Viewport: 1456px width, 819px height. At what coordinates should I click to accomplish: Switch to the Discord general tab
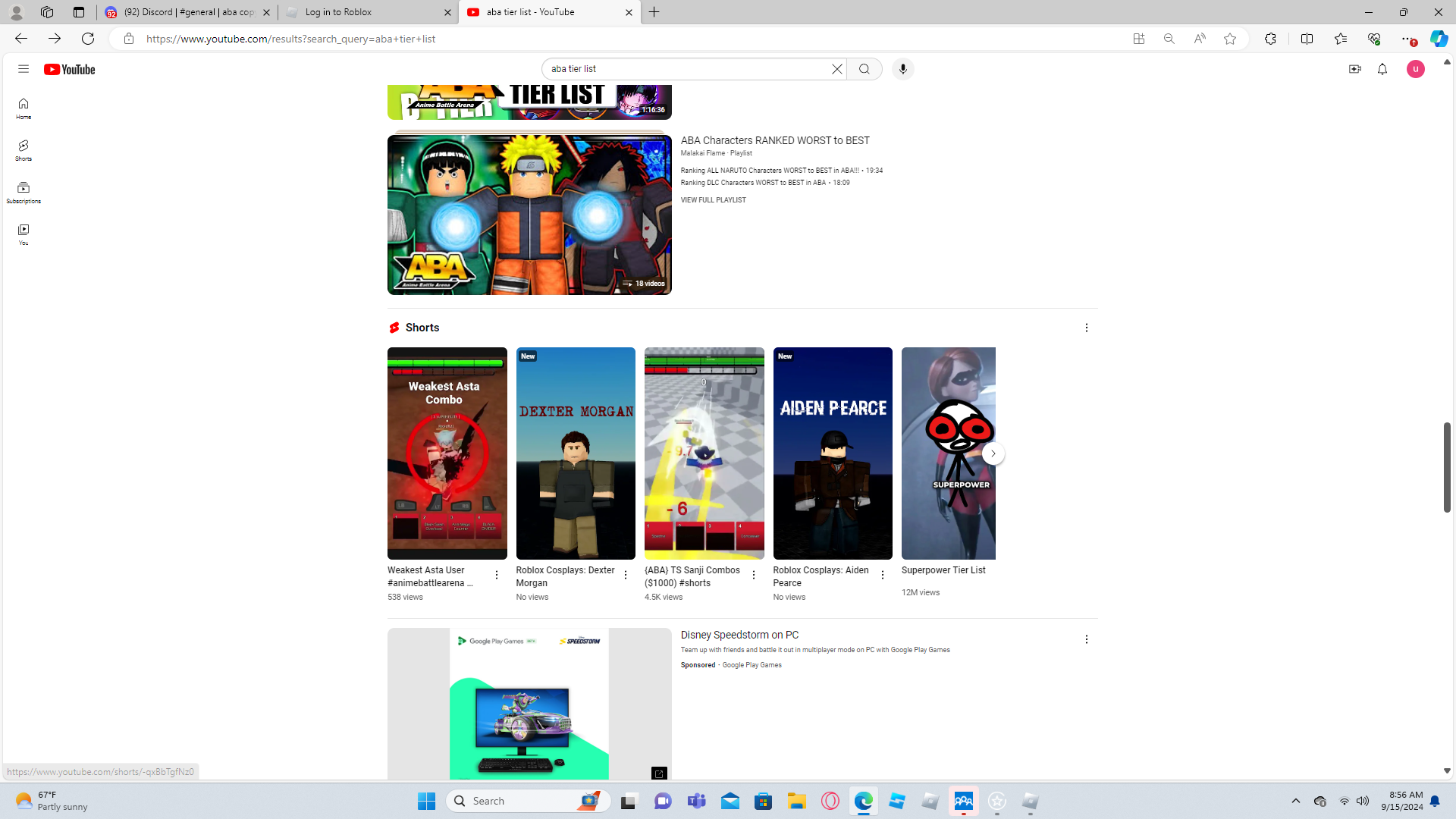(187, 12)
